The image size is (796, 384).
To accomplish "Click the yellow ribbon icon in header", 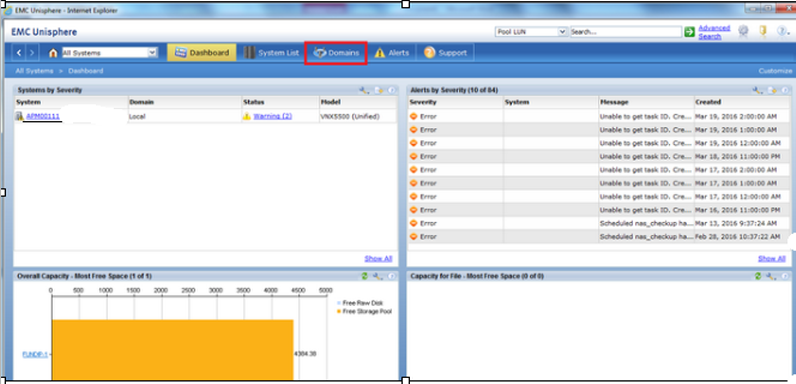I will (762, 31).
